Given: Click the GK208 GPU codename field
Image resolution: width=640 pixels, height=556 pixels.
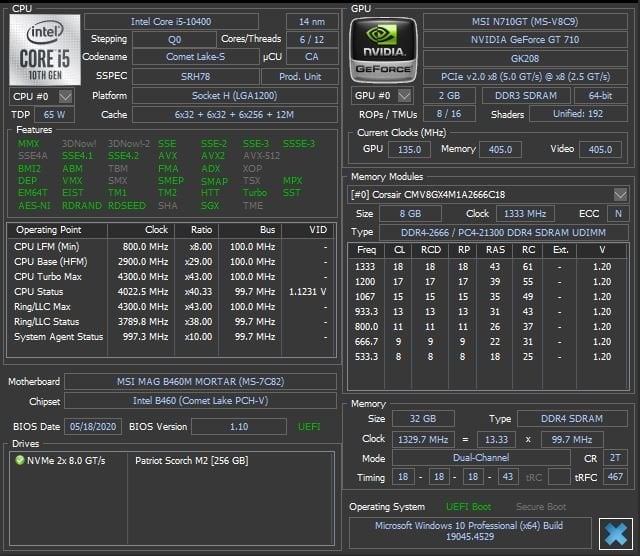Looking at the screenshot, I should 525,58.
